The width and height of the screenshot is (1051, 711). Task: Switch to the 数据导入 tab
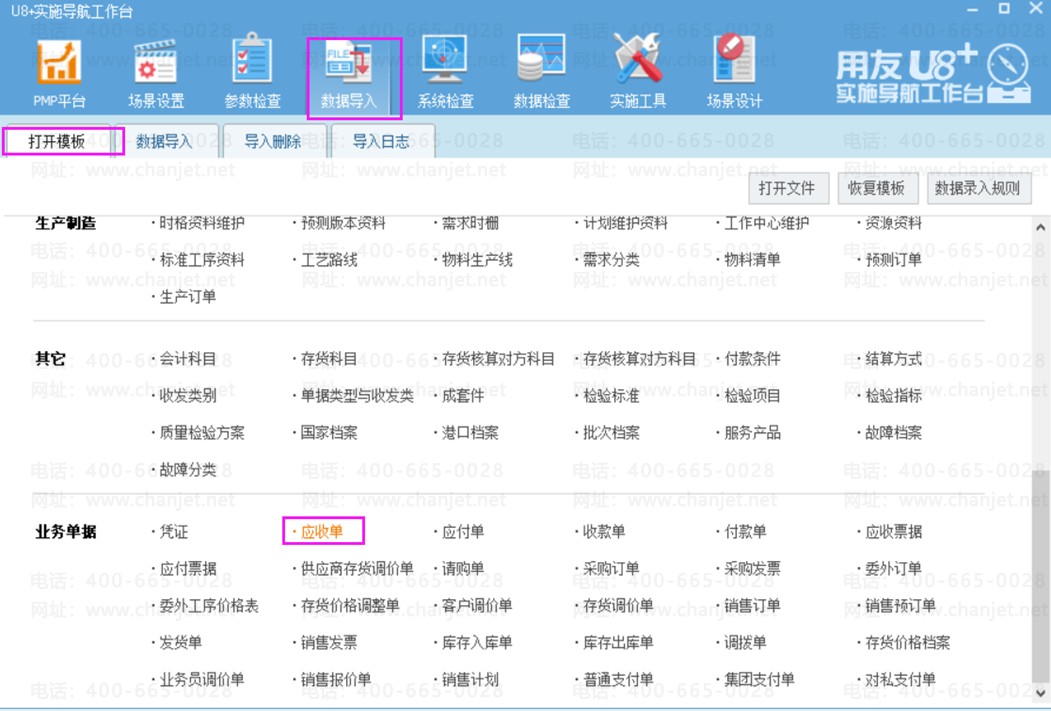pos(164,141)
